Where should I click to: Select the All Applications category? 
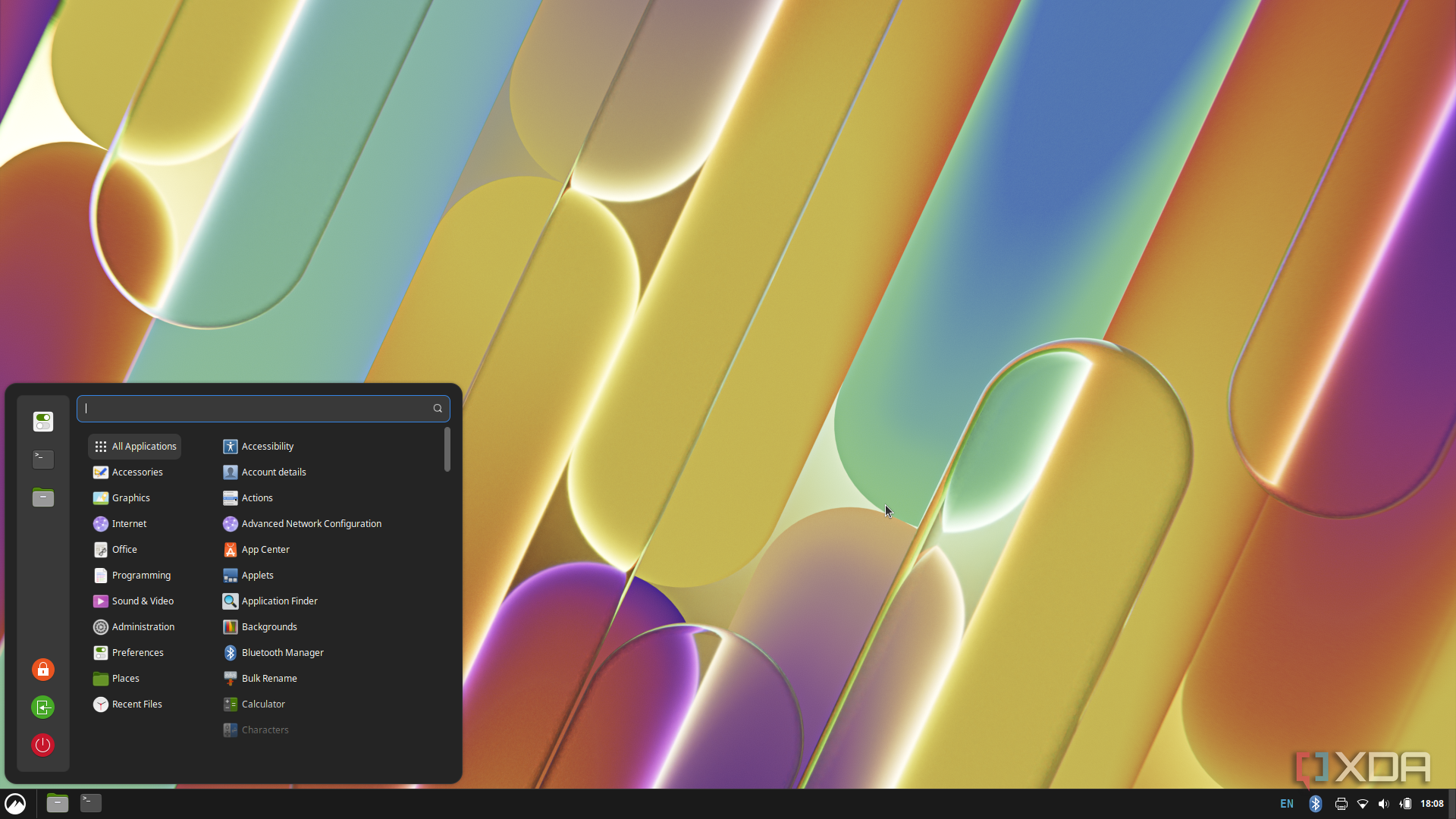coord(135,447)
